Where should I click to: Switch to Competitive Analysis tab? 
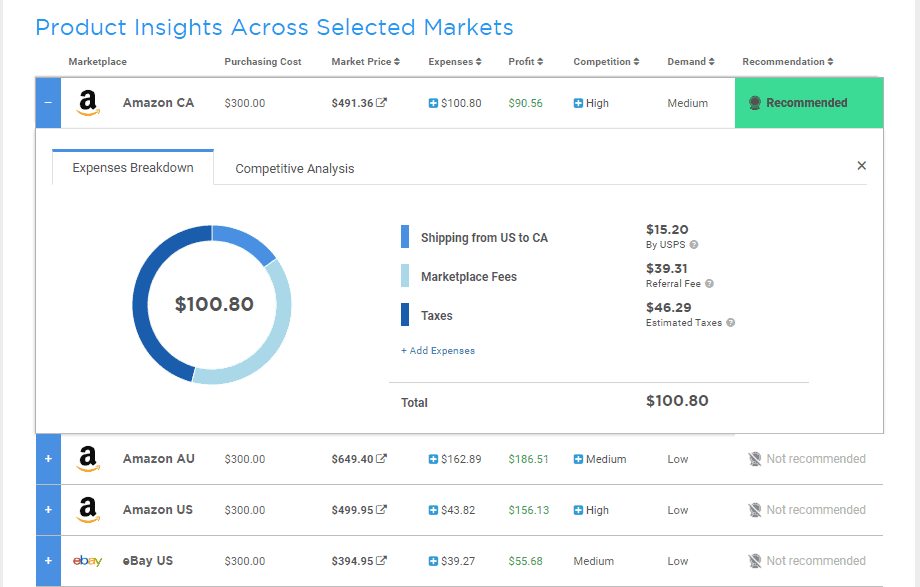295,169
